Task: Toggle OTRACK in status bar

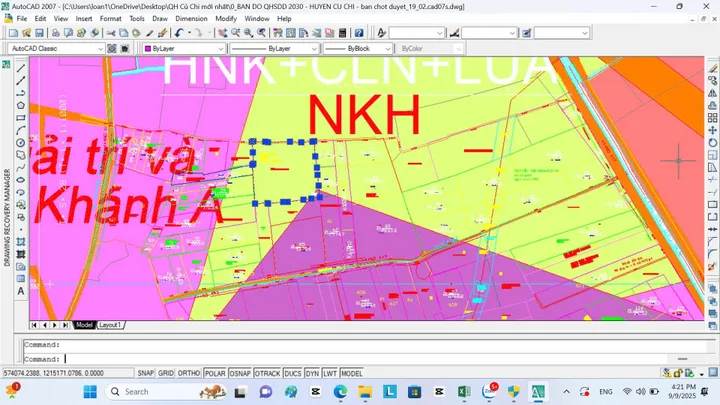Action: (x=267, y=373)
